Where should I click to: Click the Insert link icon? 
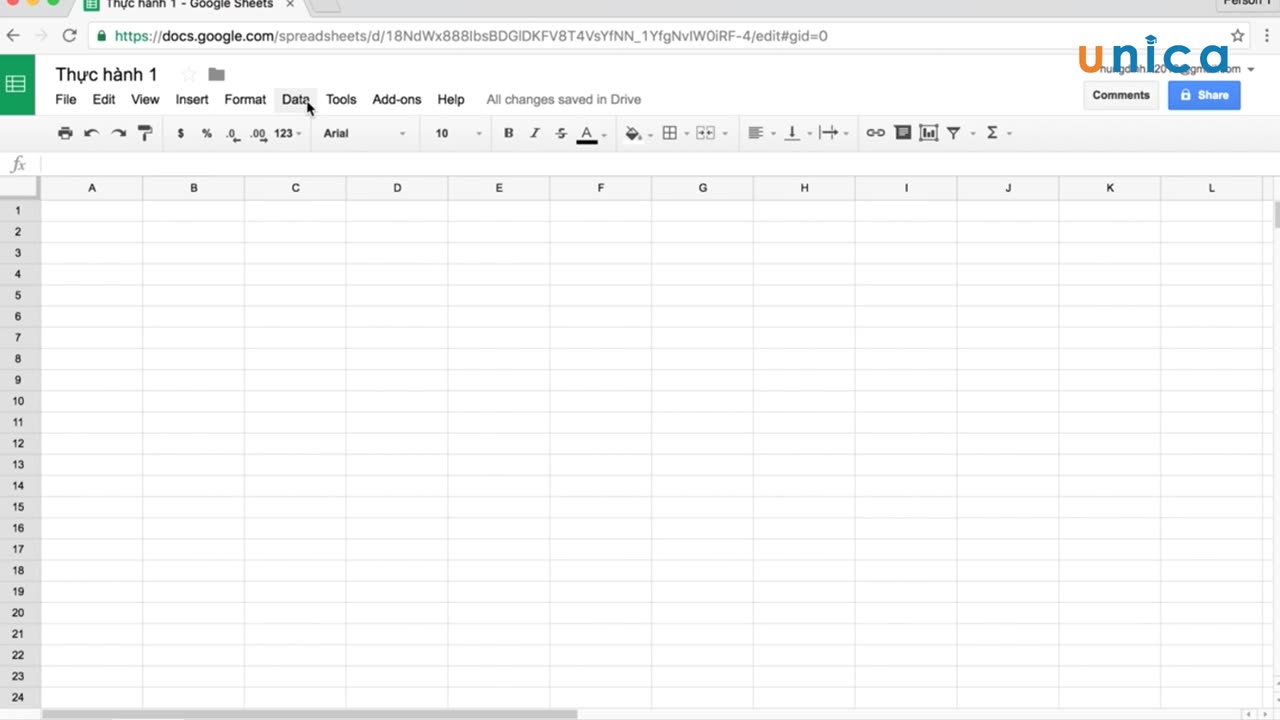point(876,133)
